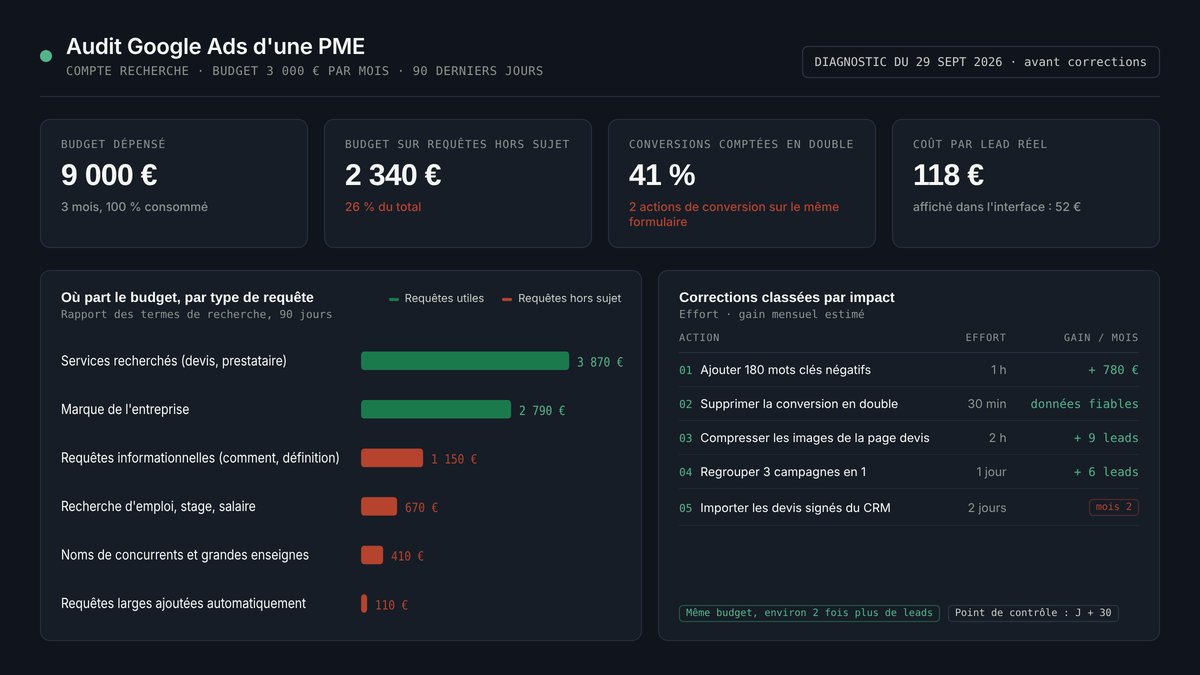
Task: Click the '3 870 €' bar value
Action: (600, 362)
